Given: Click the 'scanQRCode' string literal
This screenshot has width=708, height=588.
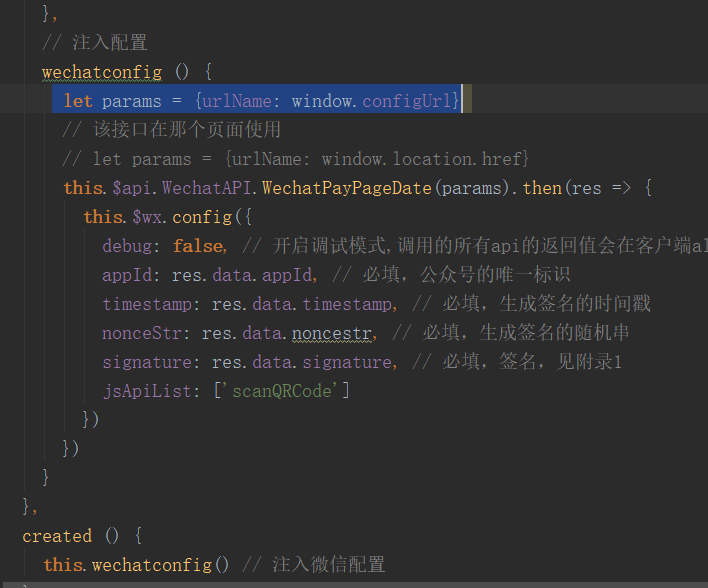Looking at the screenshot, I should (282, 391).
